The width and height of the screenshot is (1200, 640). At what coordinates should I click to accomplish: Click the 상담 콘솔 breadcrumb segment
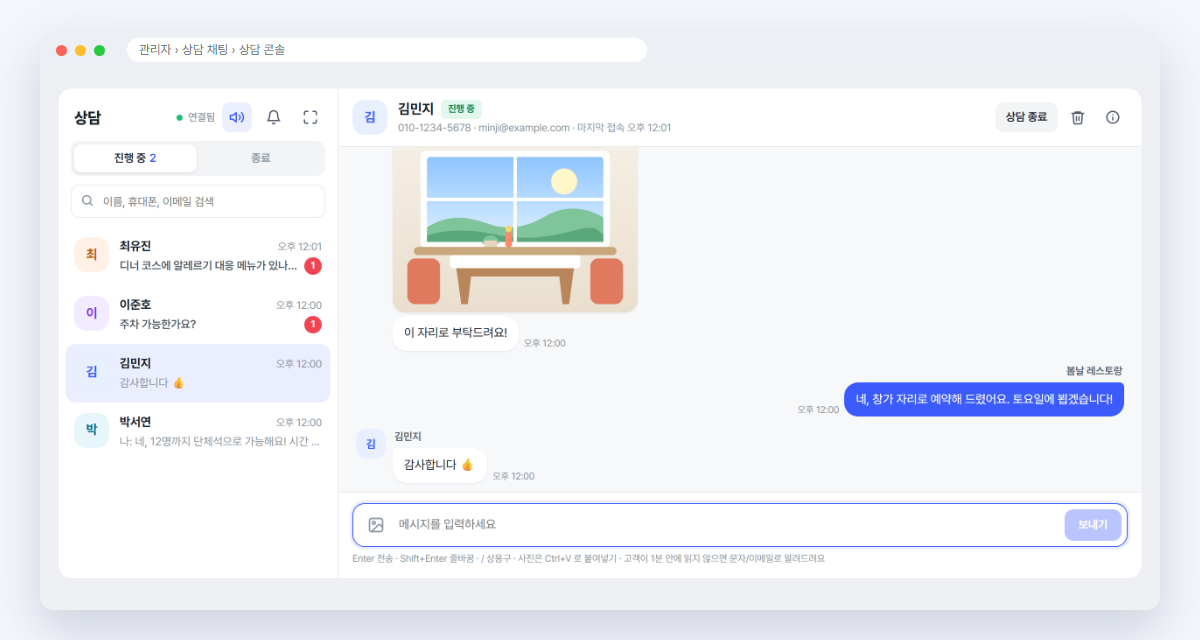click(261, 50)
